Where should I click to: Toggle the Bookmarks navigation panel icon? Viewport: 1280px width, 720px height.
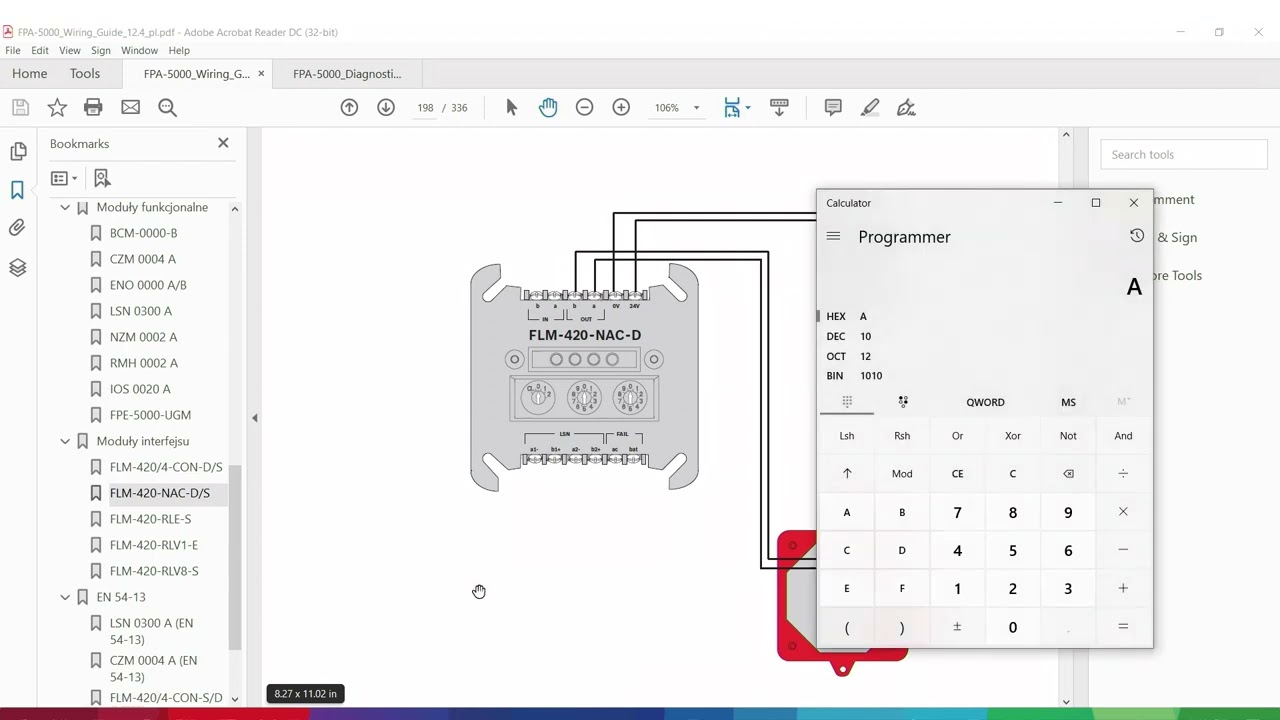coord(18,190)
